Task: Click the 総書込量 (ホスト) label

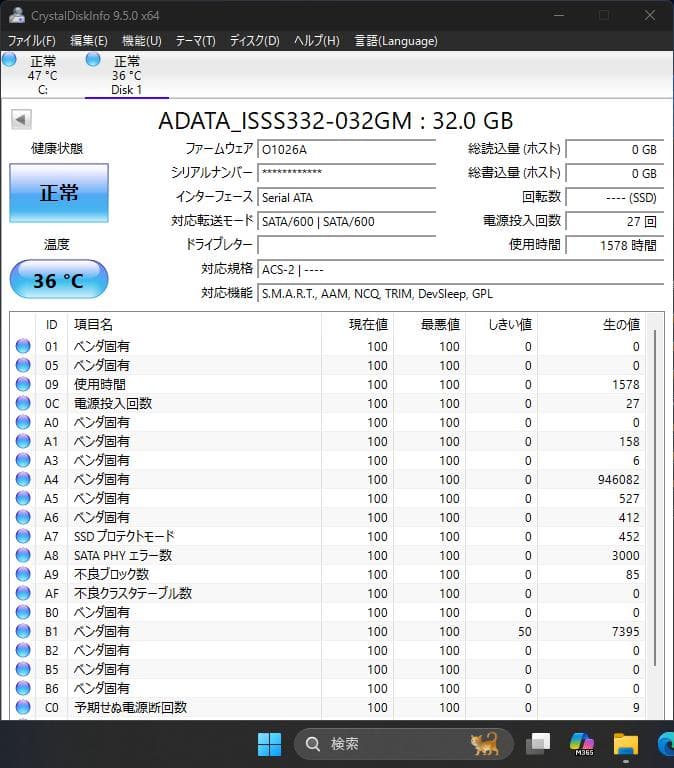Action: pos(514,172)
